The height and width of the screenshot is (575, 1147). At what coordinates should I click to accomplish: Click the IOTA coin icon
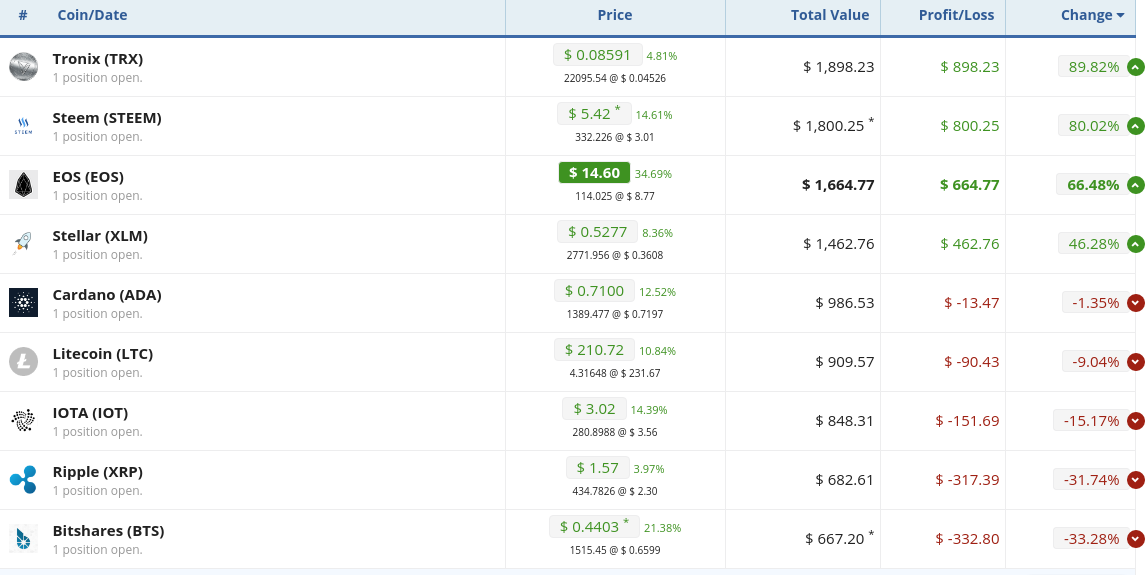click(x=23, y=421)
